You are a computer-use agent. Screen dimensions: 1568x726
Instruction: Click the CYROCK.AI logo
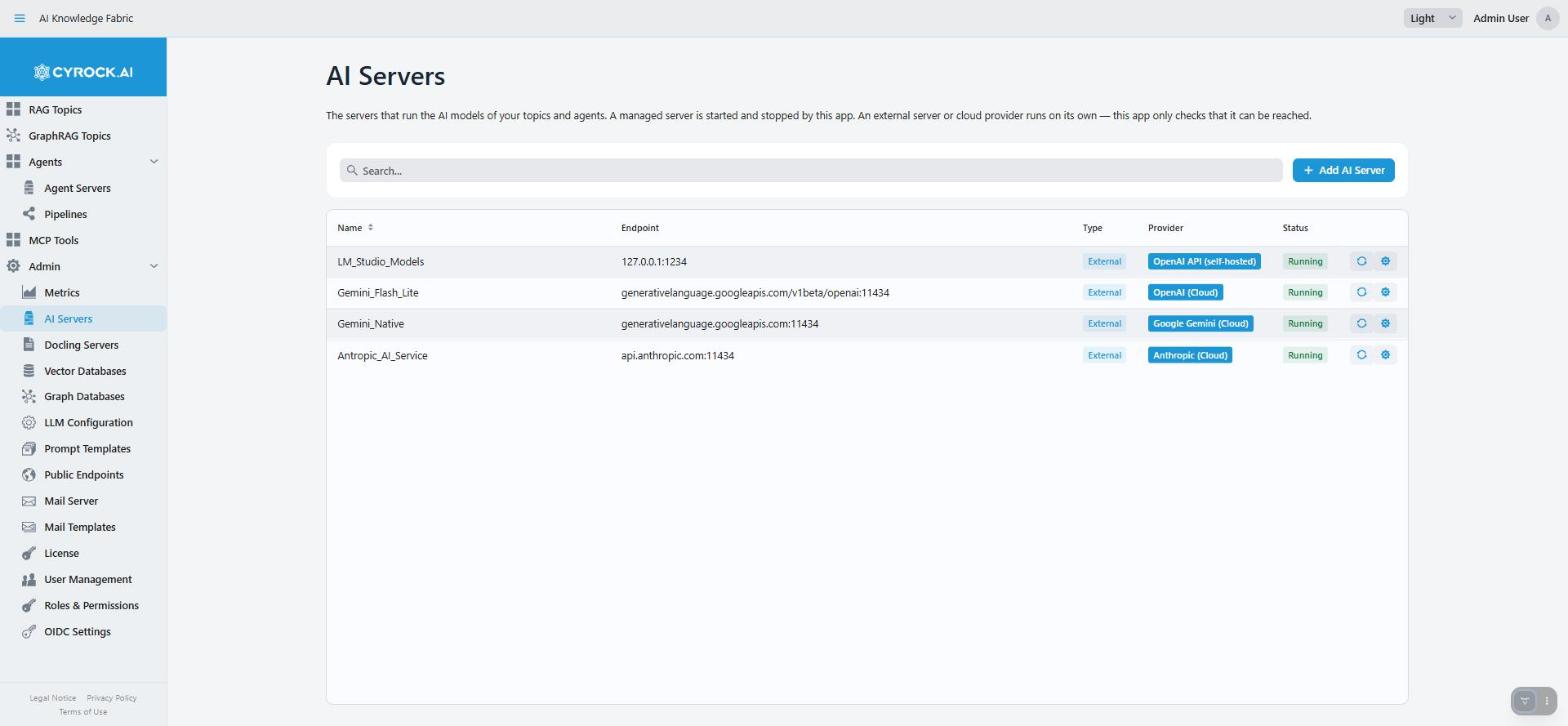coord(83,72)
